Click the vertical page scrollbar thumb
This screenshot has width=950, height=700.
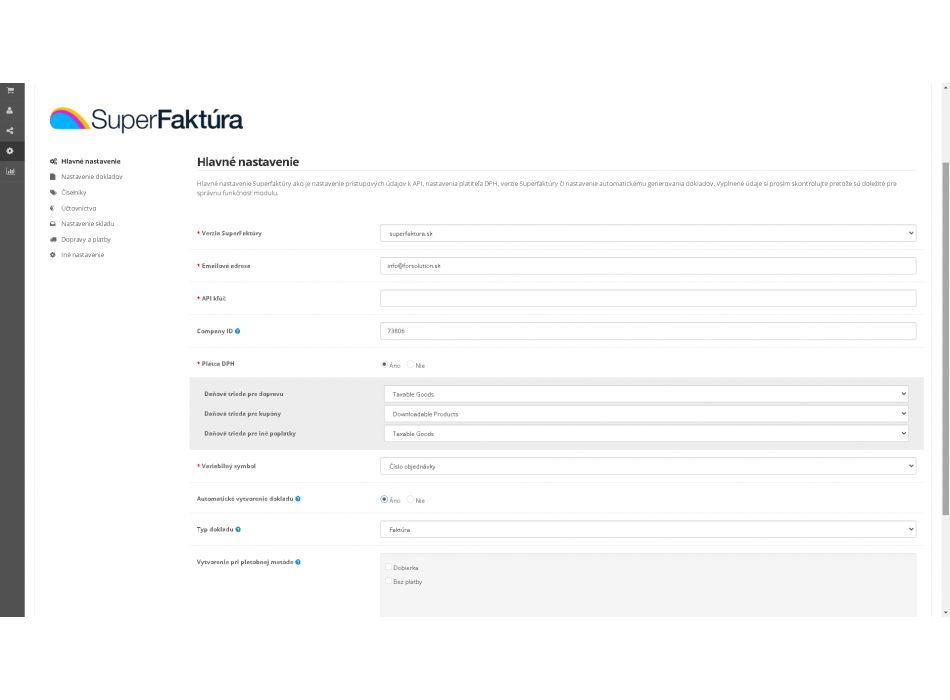[x=945, y=339]
